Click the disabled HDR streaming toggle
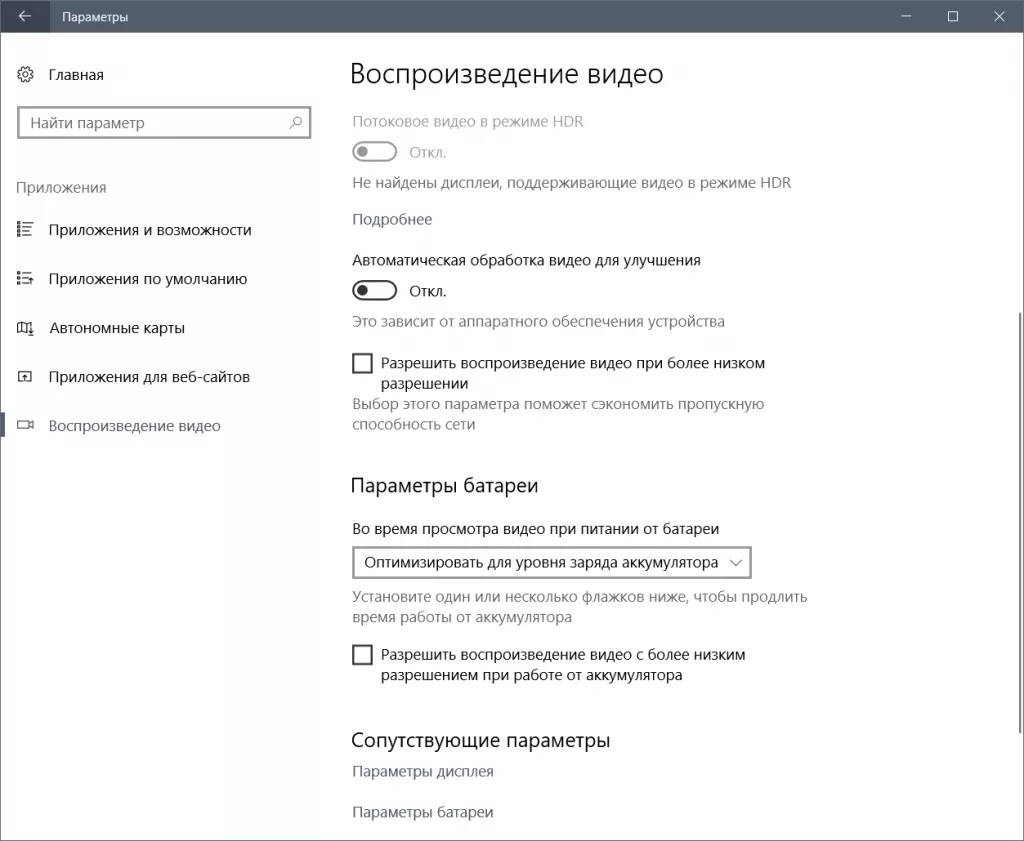 [x=375, y=151]
